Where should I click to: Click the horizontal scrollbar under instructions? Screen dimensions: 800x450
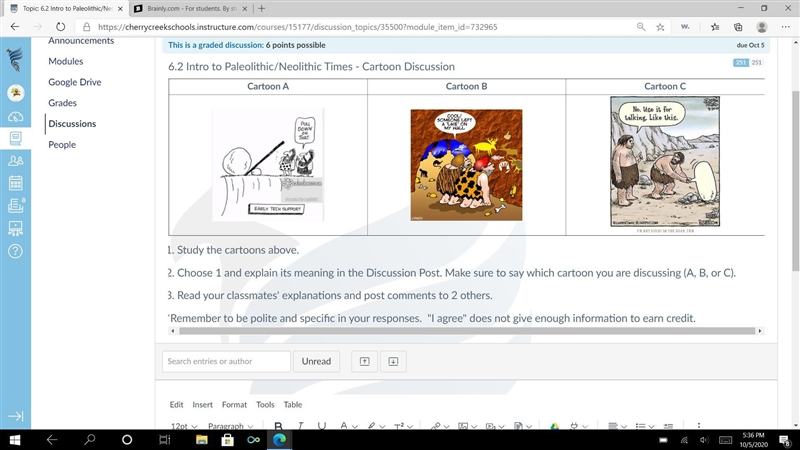pos(467,331)
